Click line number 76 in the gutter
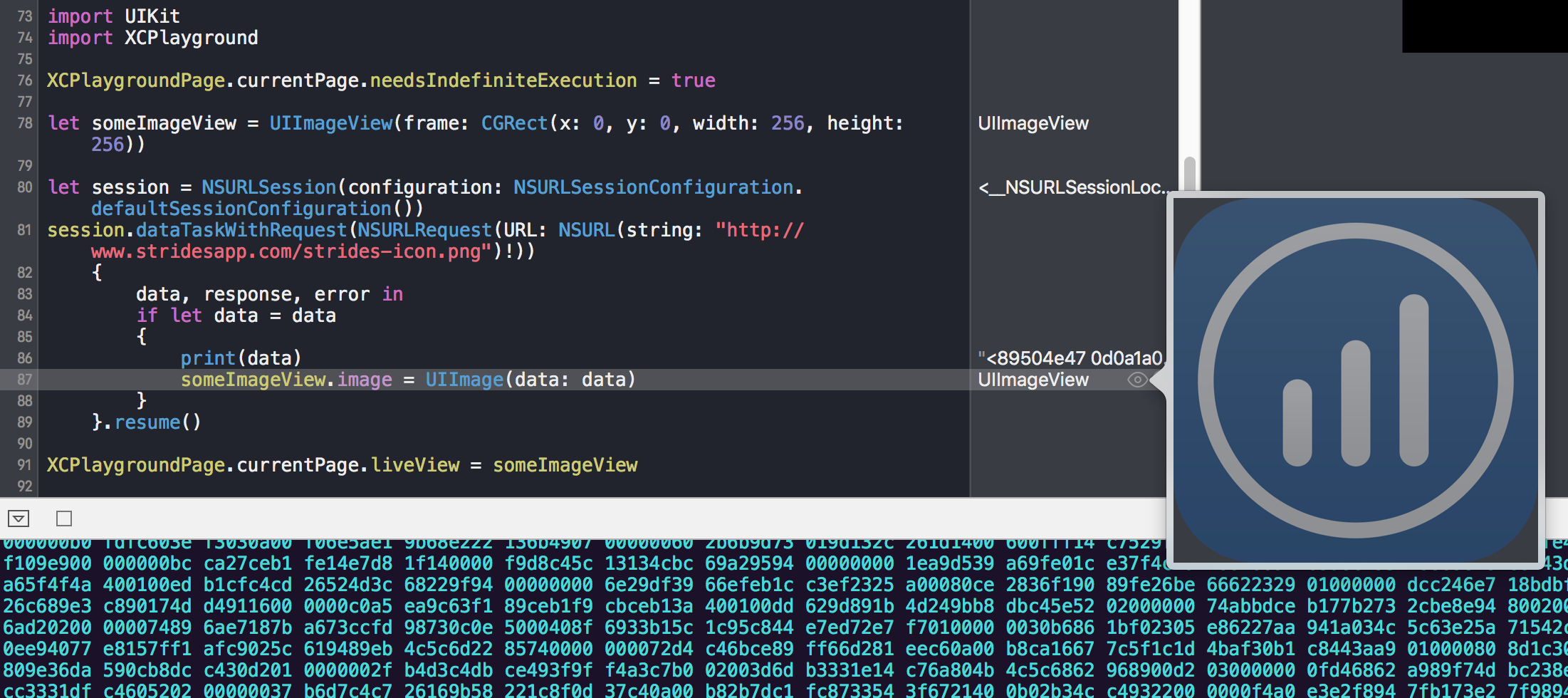This screenshot has height=698, width=1568. (25, 80)
